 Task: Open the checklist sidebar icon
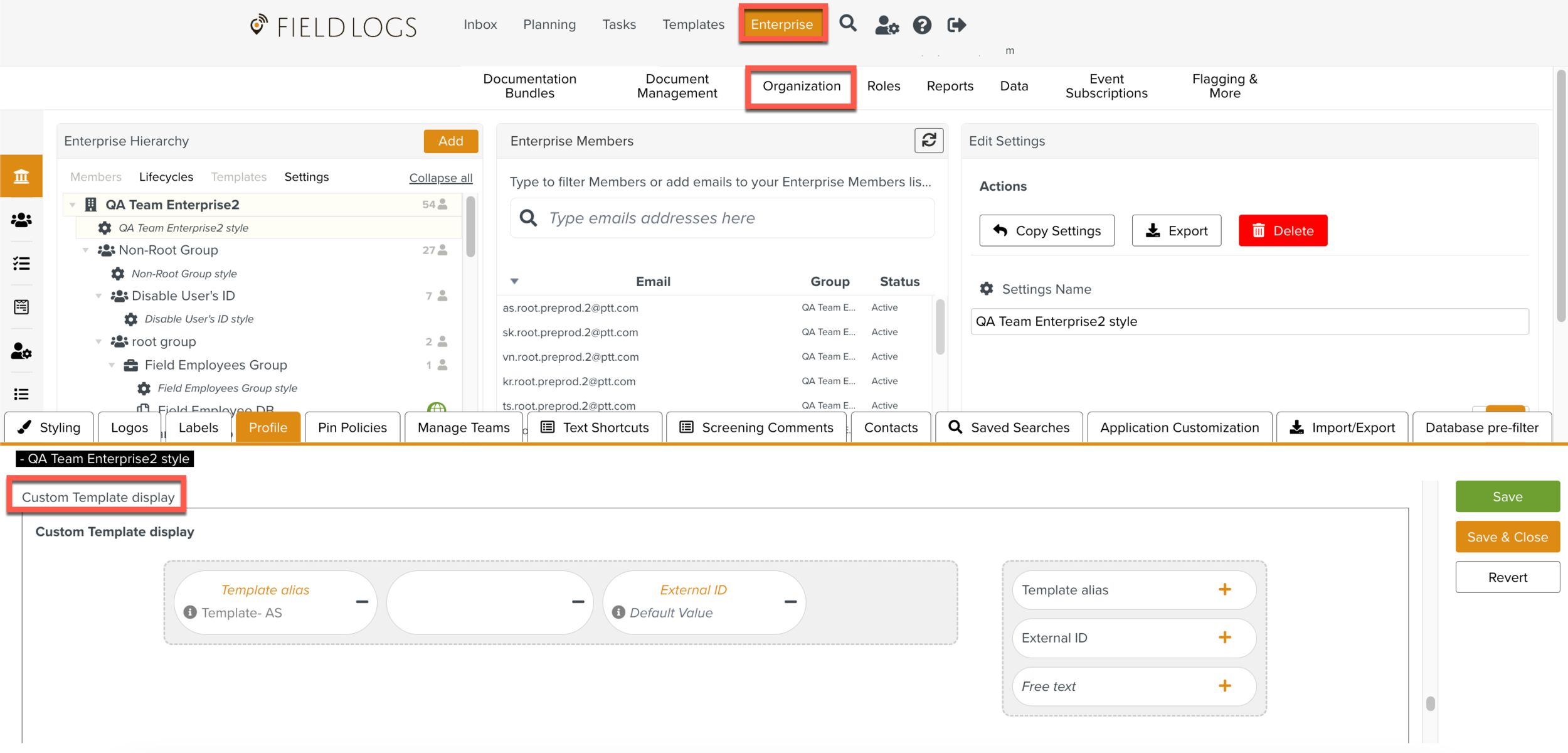click(x=21, y=264)
